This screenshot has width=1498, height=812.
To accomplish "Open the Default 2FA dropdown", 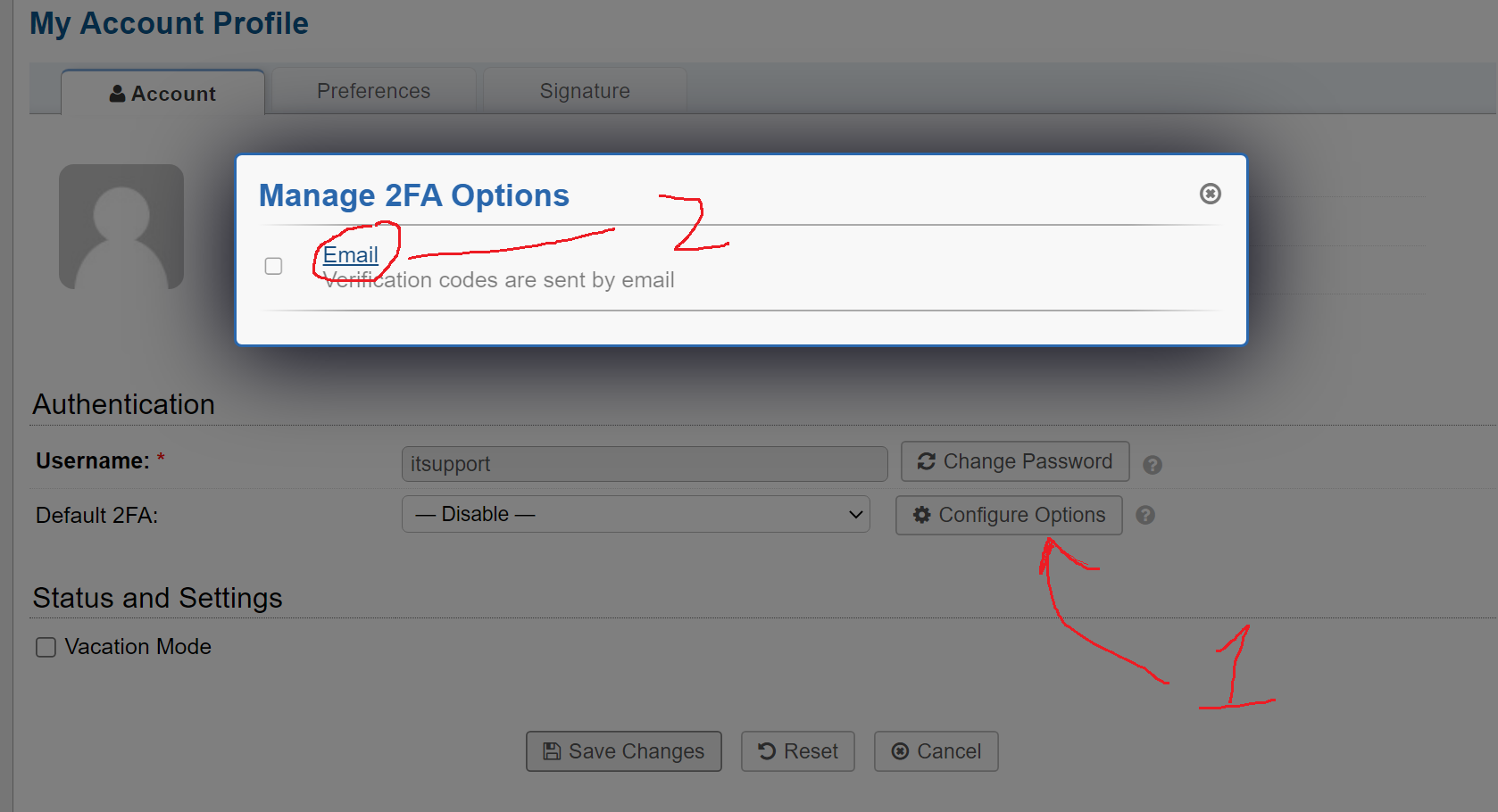I will [x=636, y=514].
